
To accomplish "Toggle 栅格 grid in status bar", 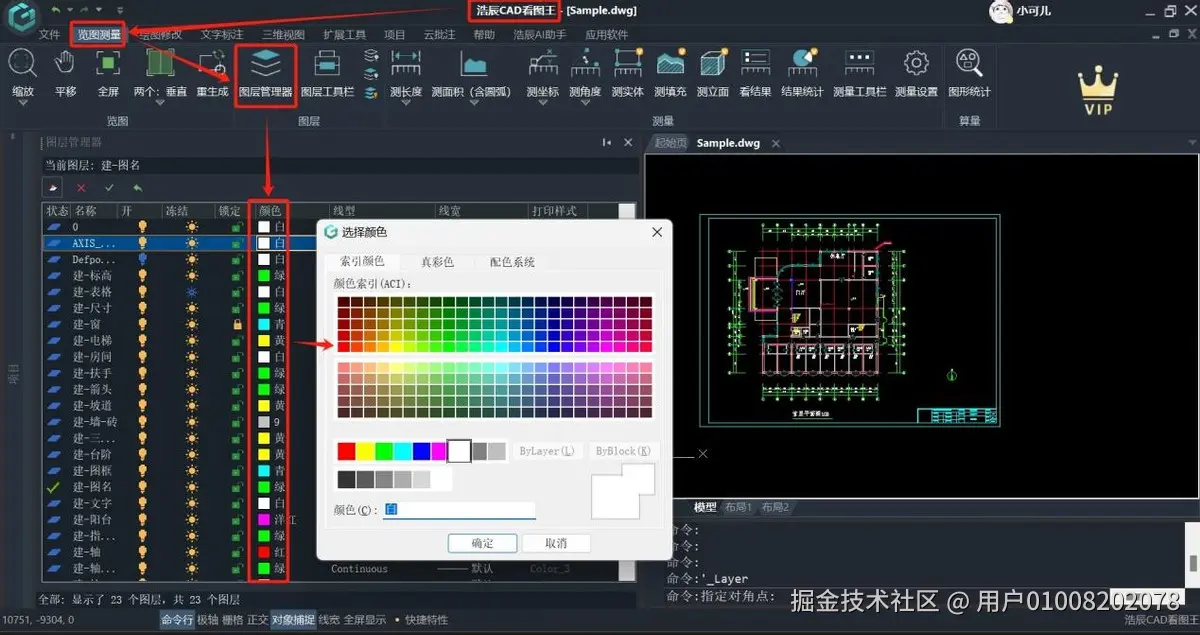I will (x=232, y=620).
